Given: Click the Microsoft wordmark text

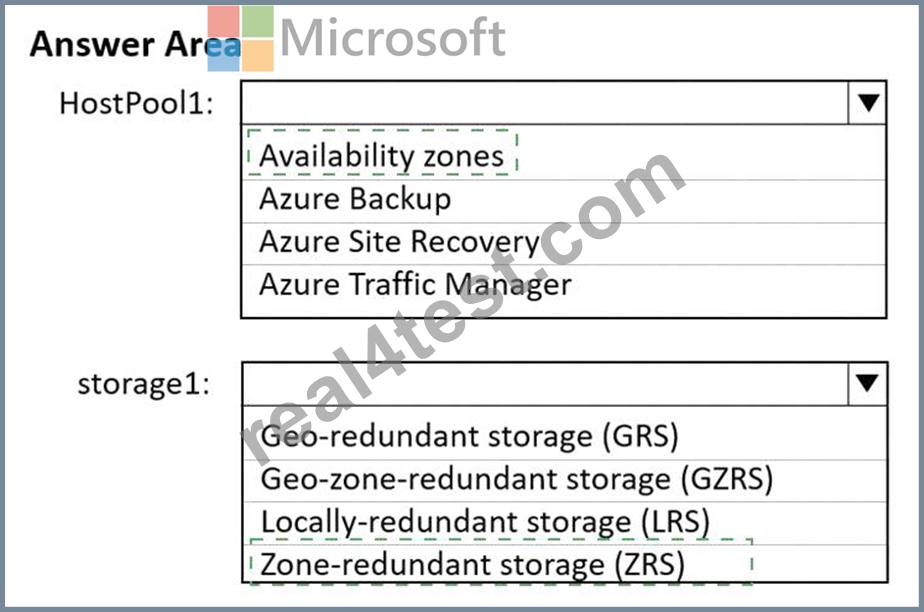Looking at the screenshot, I should click(x=392, y=37).
